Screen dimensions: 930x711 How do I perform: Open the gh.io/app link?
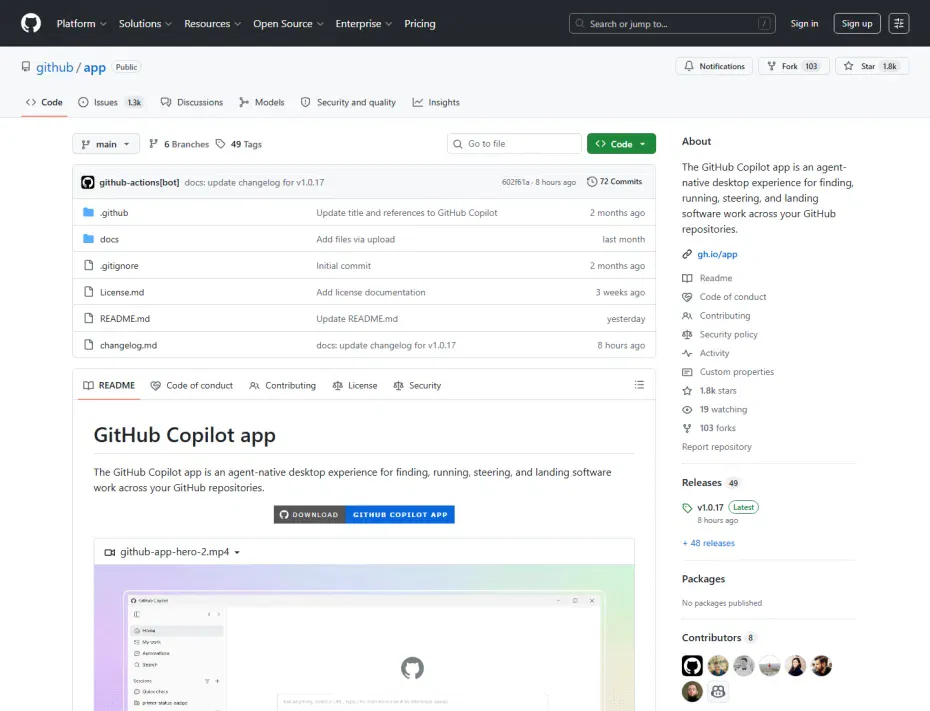[x=717, y=254]
